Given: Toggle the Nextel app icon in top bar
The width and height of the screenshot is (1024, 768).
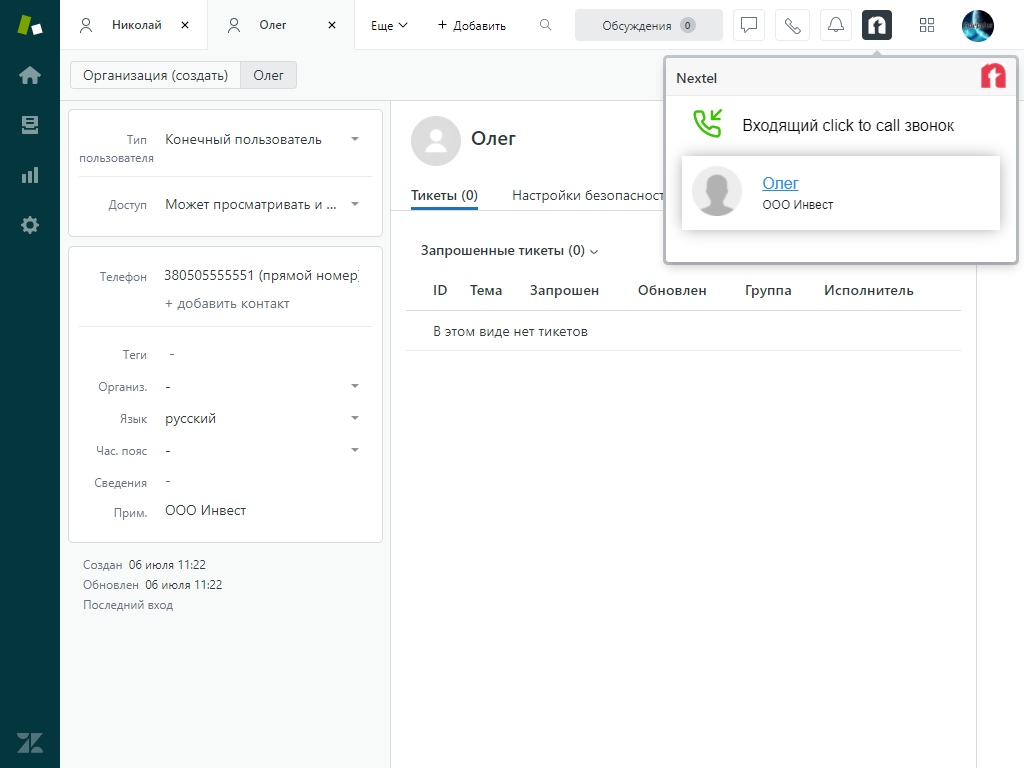Looking at the screenshot, I should point(877,25).
